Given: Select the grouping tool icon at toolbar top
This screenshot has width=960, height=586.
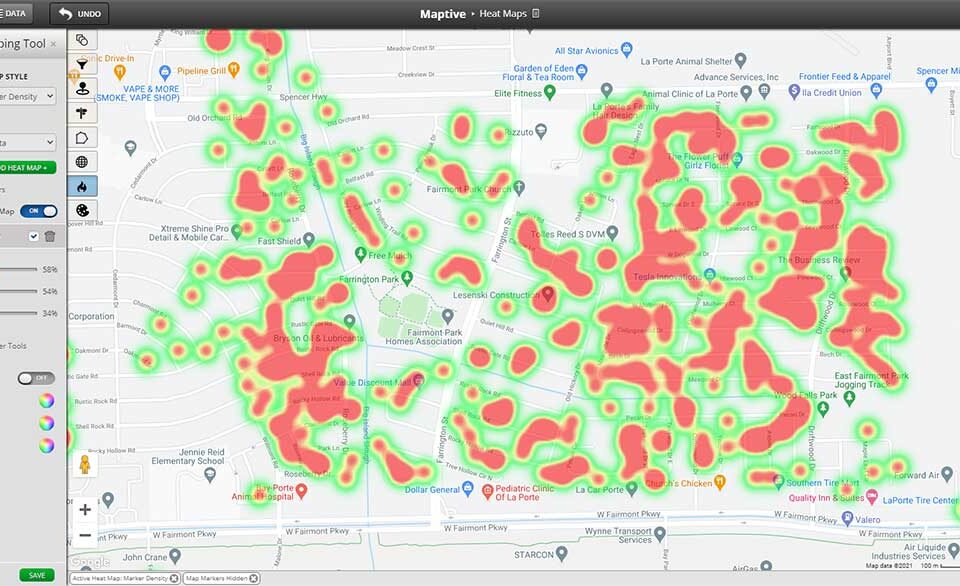Looking at the screenshot, I should [x=83, y=39].
